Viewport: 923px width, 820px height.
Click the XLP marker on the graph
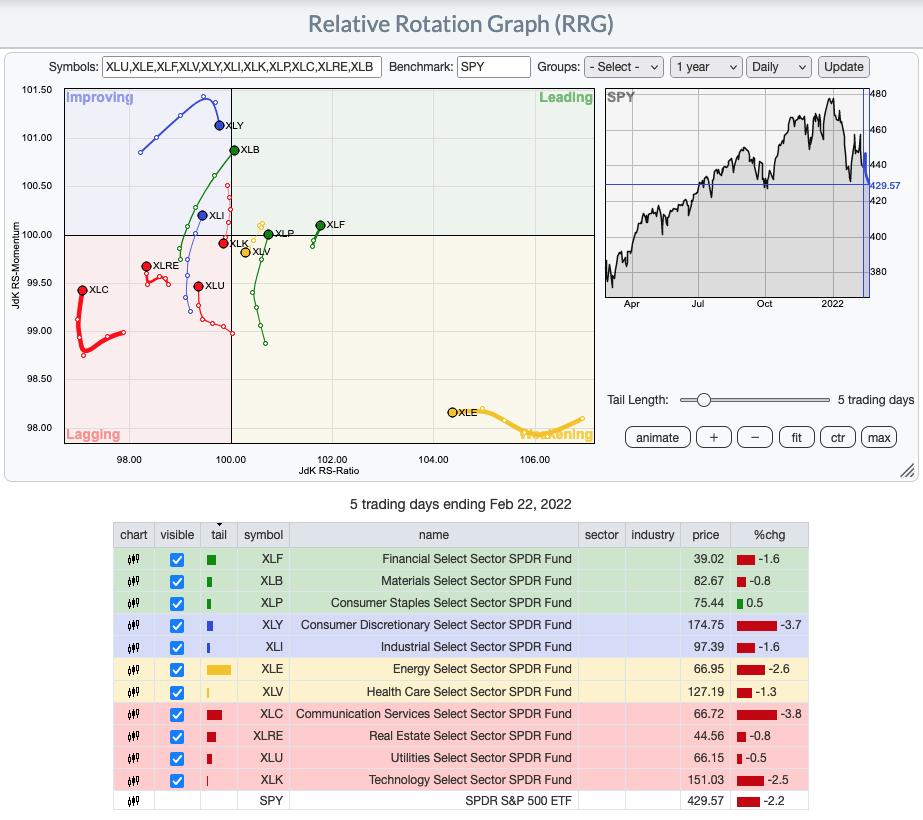(x=268, y=234)
